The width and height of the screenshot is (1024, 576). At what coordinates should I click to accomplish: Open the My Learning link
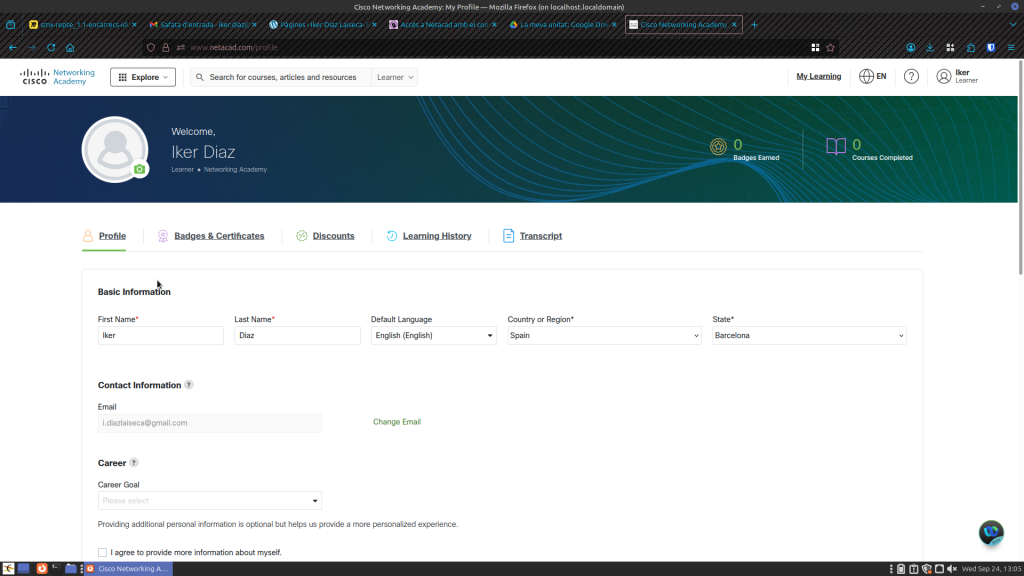818,77
